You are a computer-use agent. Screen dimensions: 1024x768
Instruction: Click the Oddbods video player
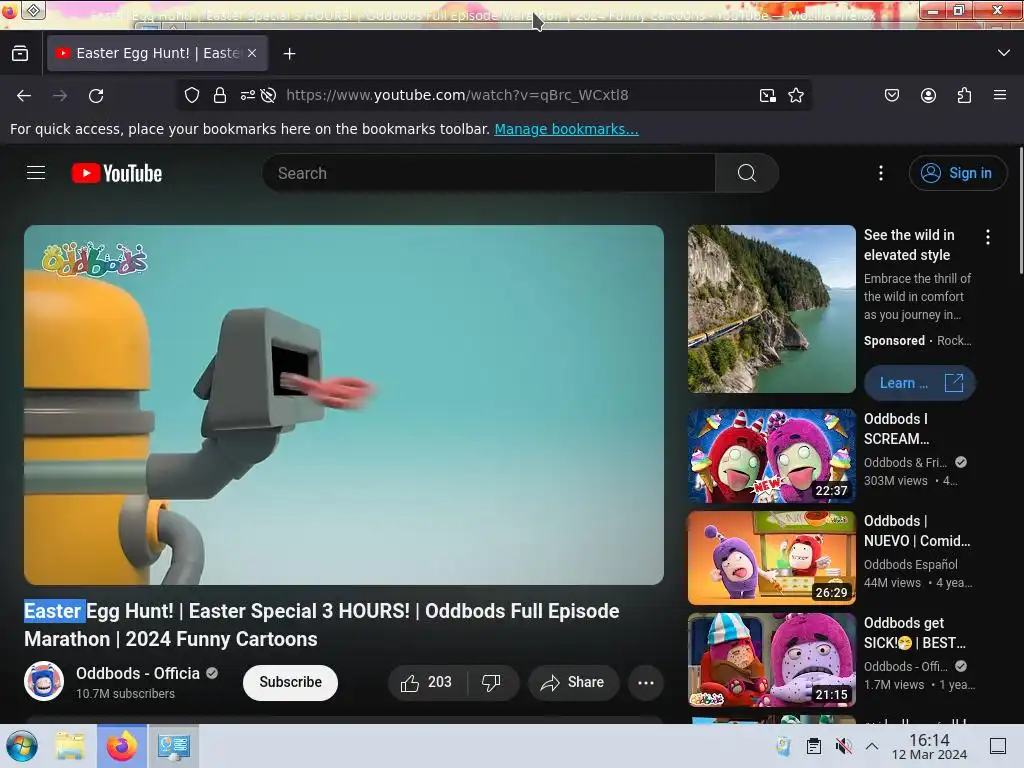tap(344, 405)
